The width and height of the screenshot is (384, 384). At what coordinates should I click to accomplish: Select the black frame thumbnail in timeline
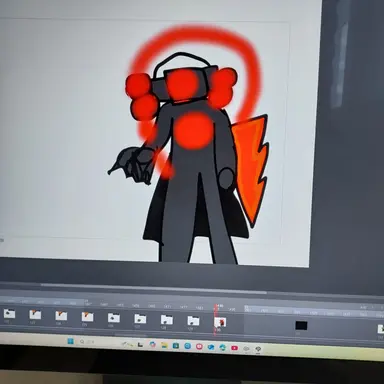pos(301,325)
